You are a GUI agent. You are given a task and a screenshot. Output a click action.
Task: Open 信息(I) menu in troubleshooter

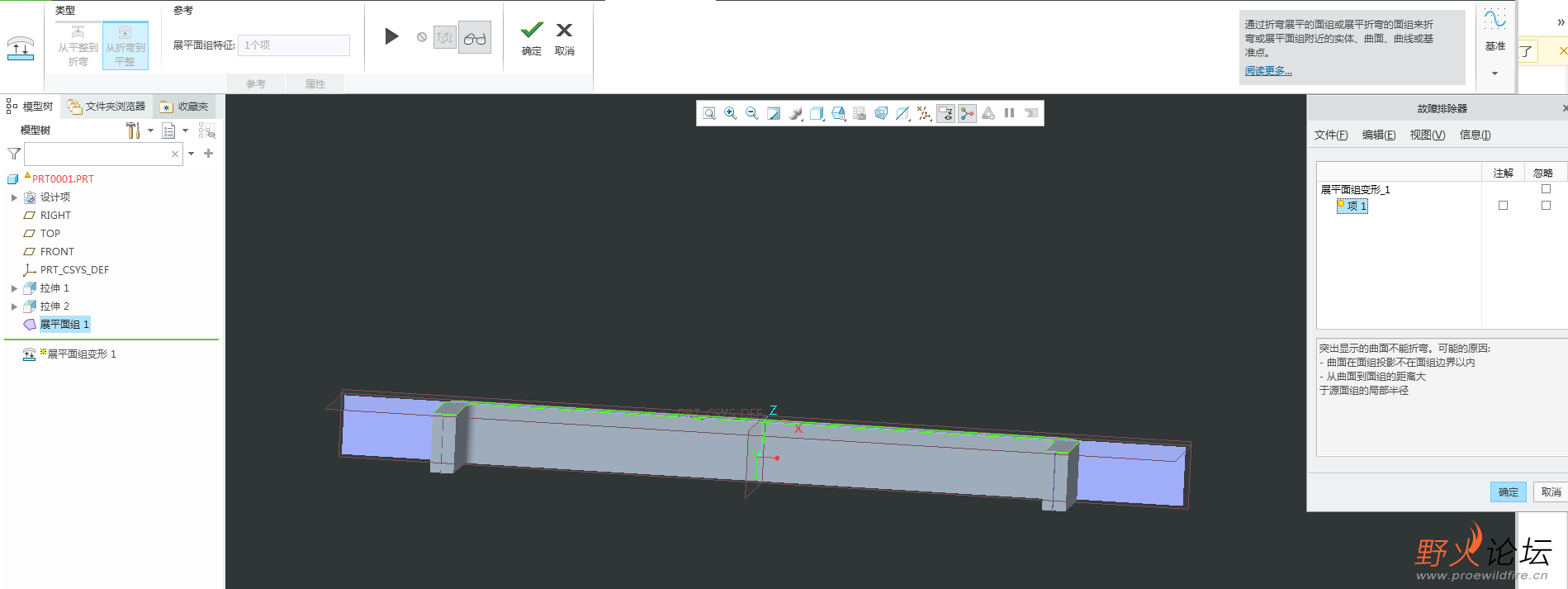pos(1476,135)
